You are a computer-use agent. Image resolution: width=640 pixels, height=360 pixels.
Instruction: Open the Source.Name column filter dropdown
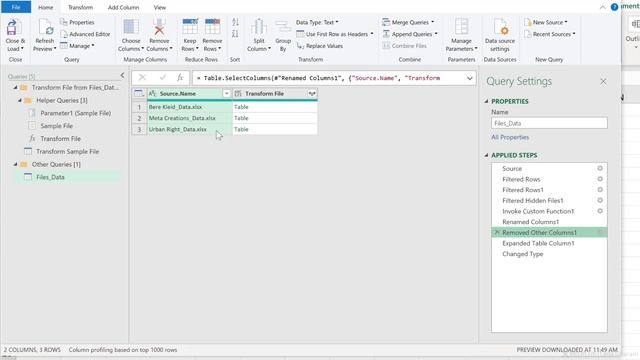(x=226, y=93)
